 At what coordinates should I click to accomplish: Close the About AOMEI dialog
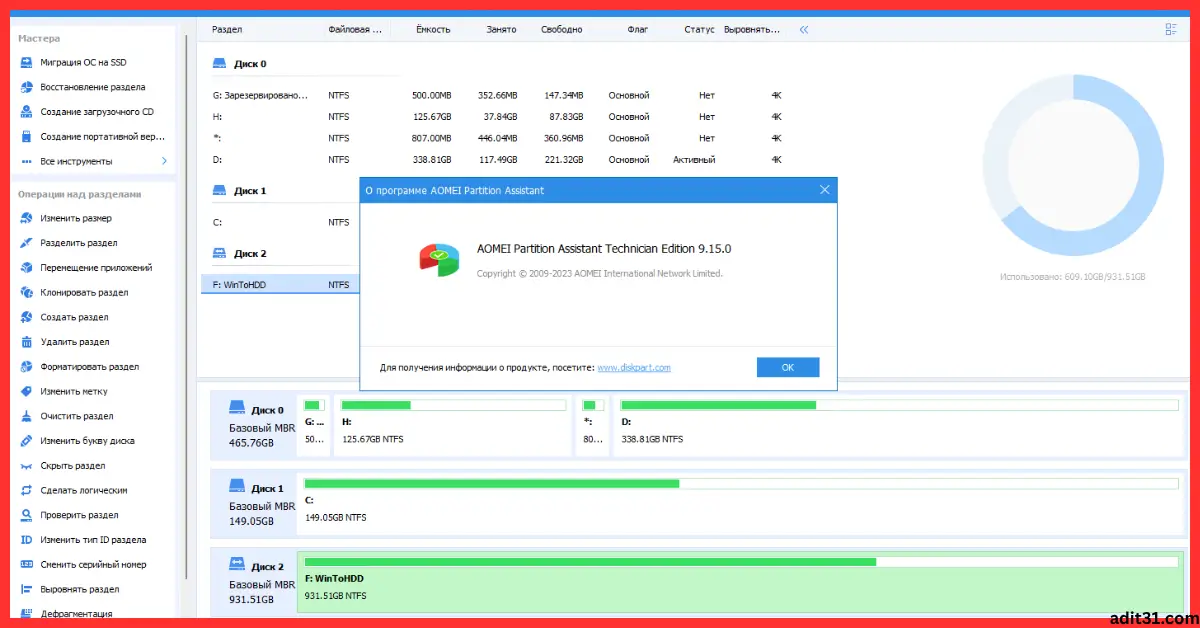(x=824, y=190)
